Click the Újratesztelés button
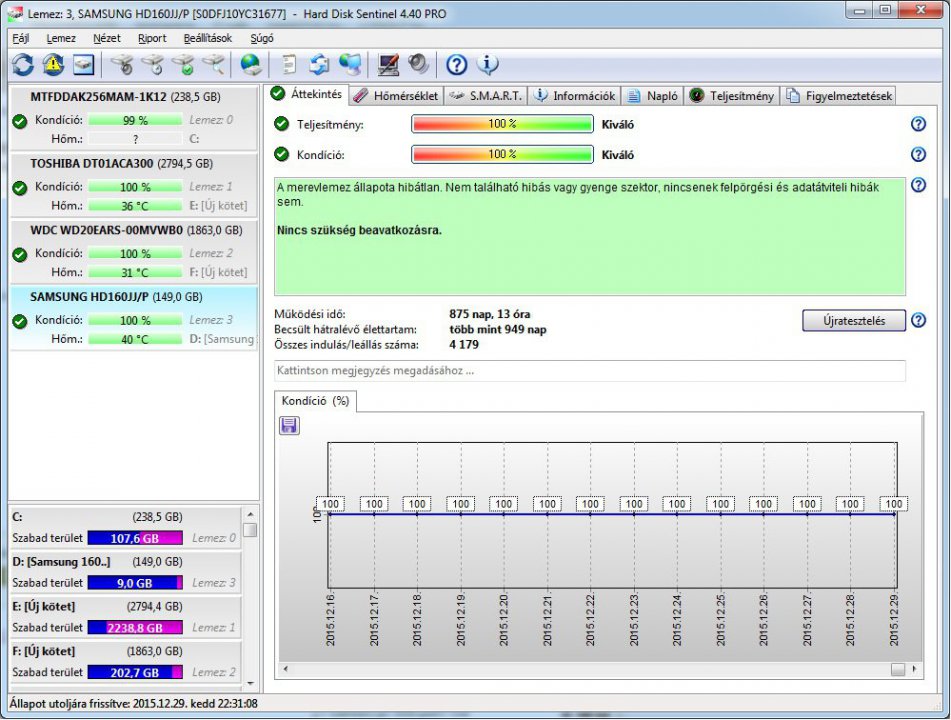 tap(854, 321)
